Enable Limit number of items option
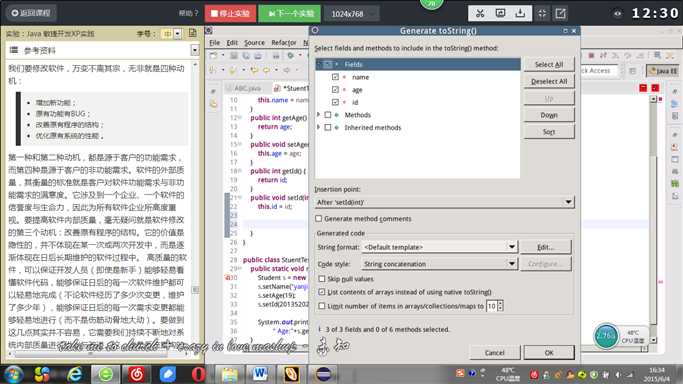This screenshot has height=384, width=683. click(322, 306)
